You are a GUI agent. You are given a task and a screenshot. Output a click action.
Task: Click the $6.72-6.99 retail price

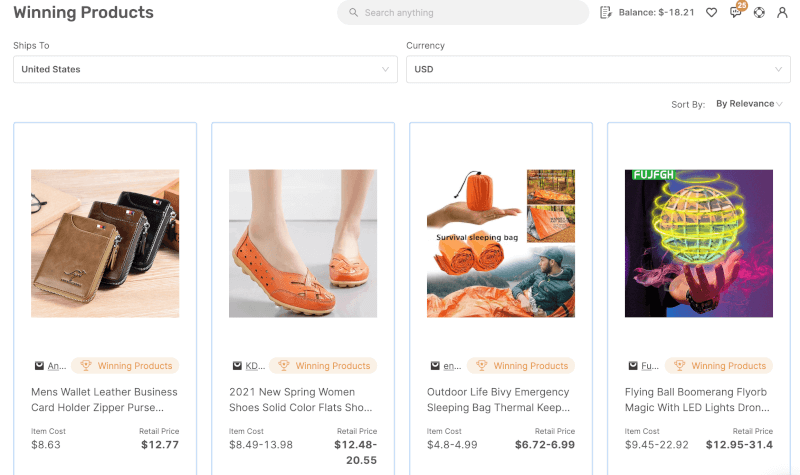pyautogui.click(x=545, y=444)
